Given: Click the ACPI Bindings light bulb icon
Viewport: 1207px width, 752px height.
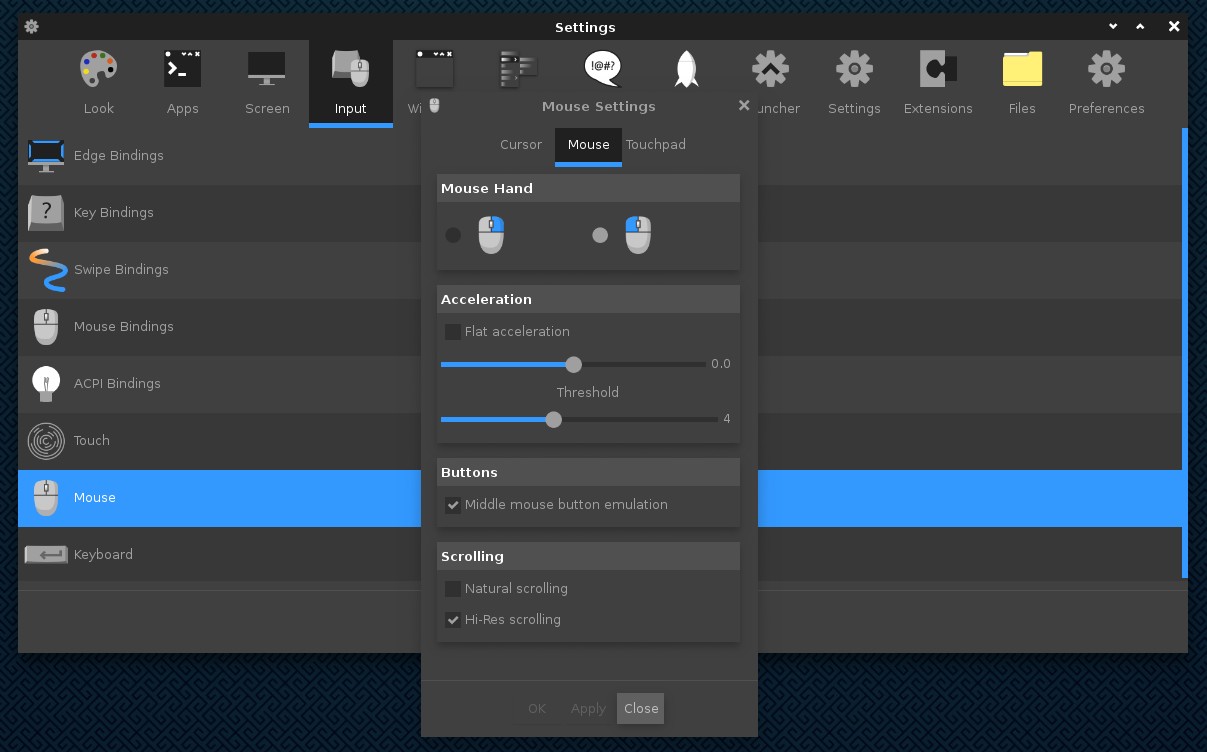Looking at the screenshot, I should pyautogui.click(x=46, y=384).
